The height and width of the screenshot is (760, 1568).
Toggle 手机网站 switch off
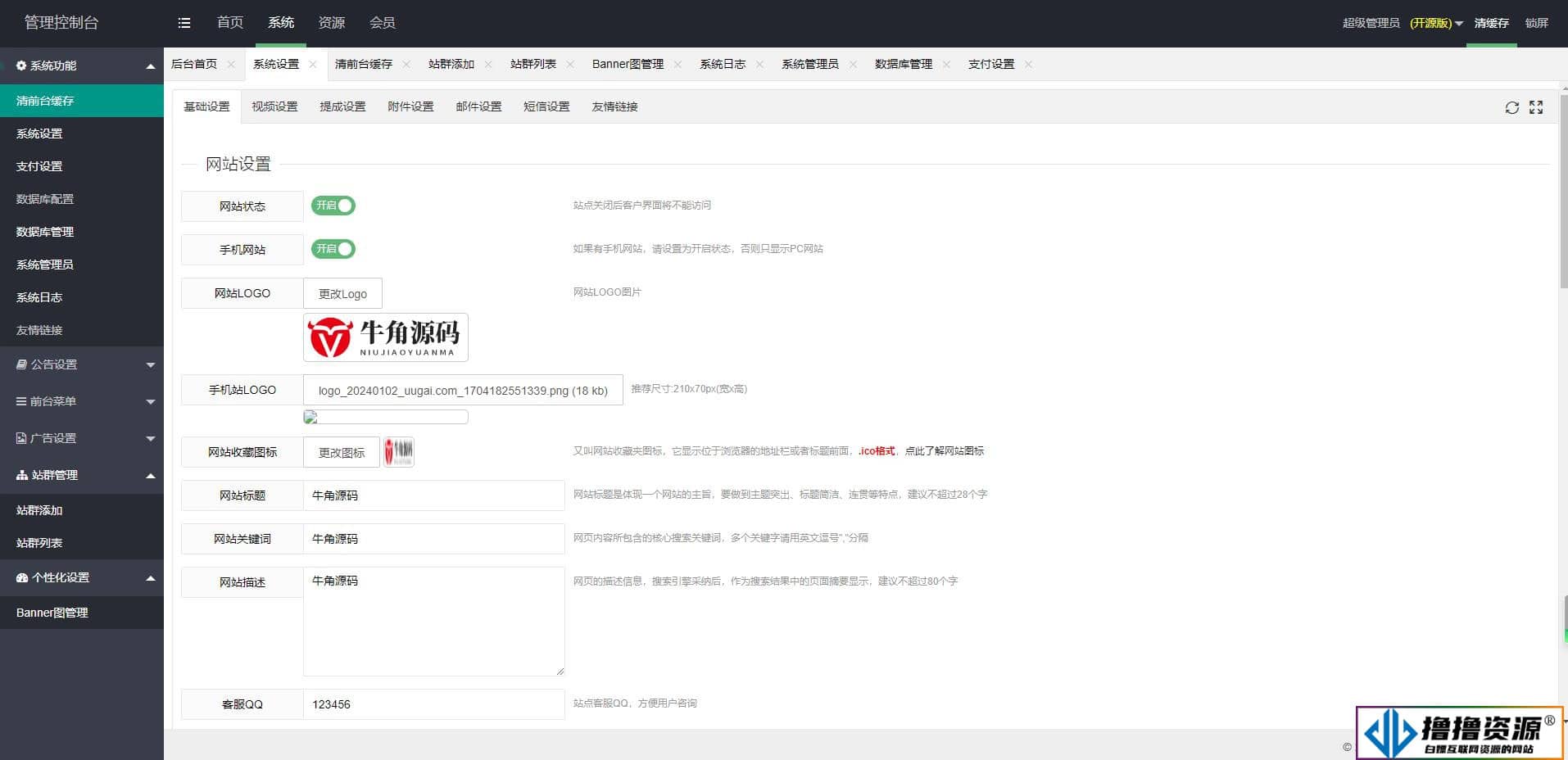(333, 249)
